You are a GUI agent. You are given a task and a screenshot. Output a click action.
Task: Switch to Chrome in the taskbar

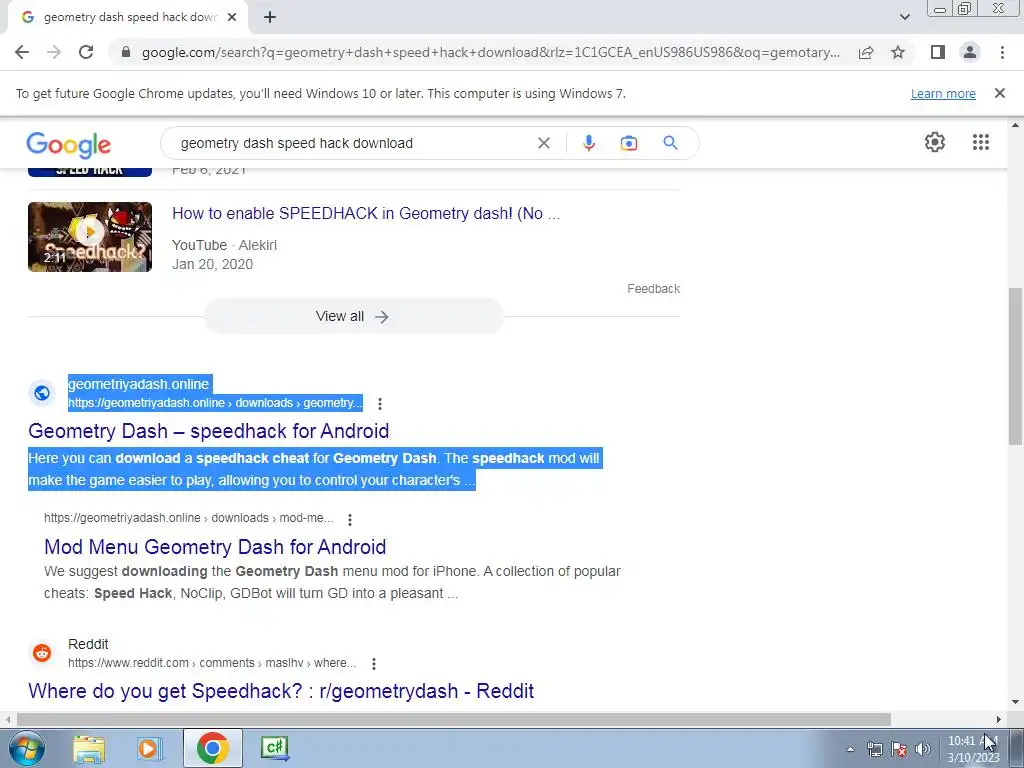click(x=212, y=748)
